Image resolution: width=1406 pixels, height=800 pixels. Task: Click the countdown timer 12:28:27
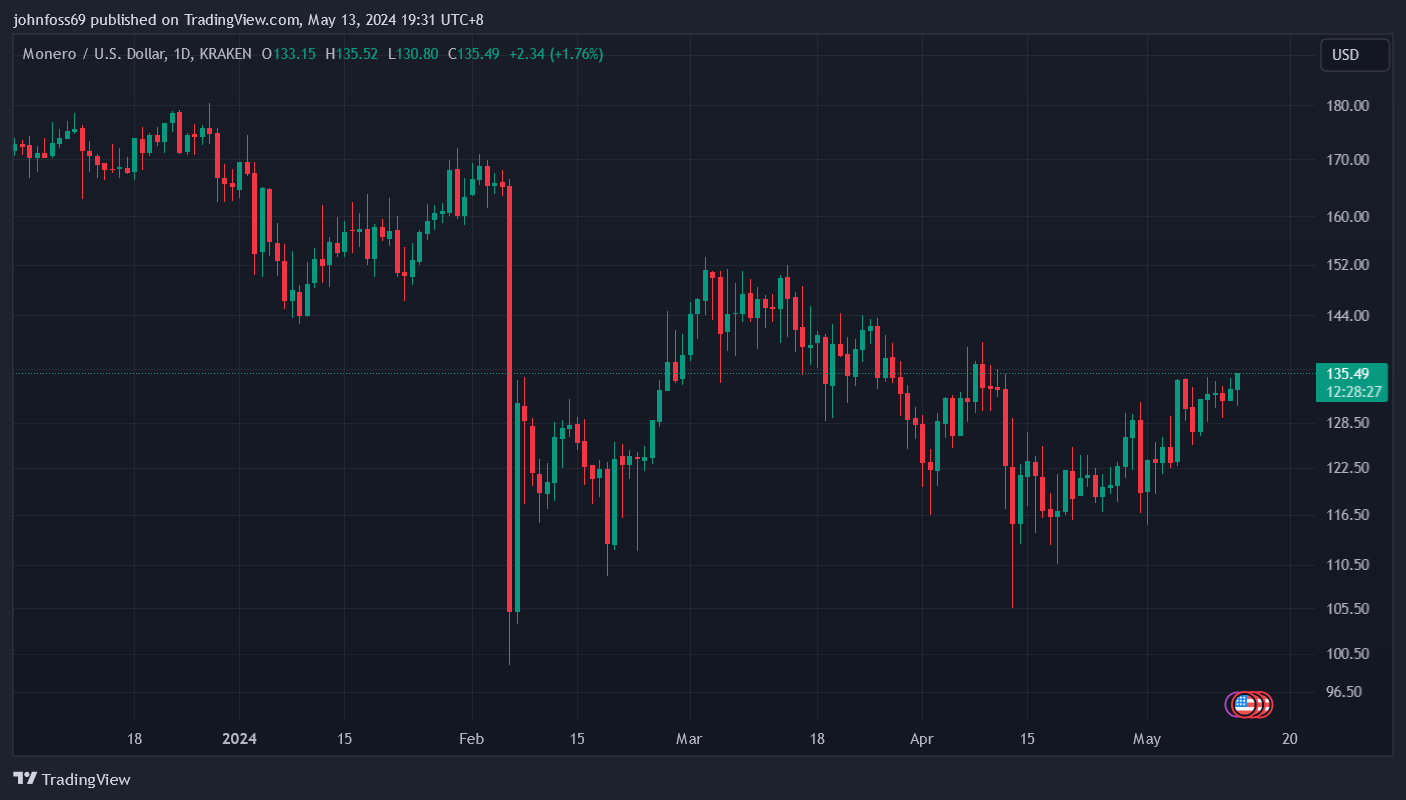[x=1354, y=391]
